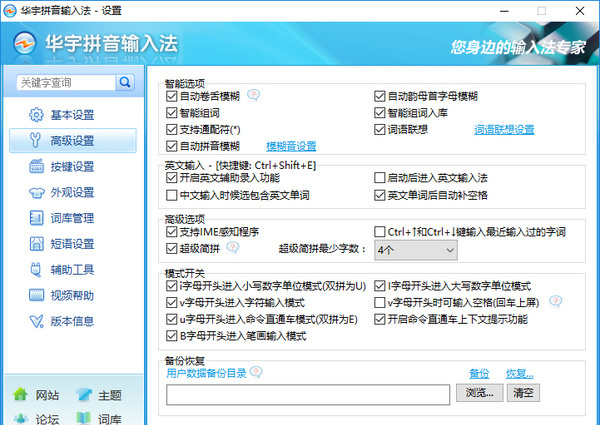Screen dimensions: 600x425
Task: Click the backup directory path field
Action: tap(308, 394)
